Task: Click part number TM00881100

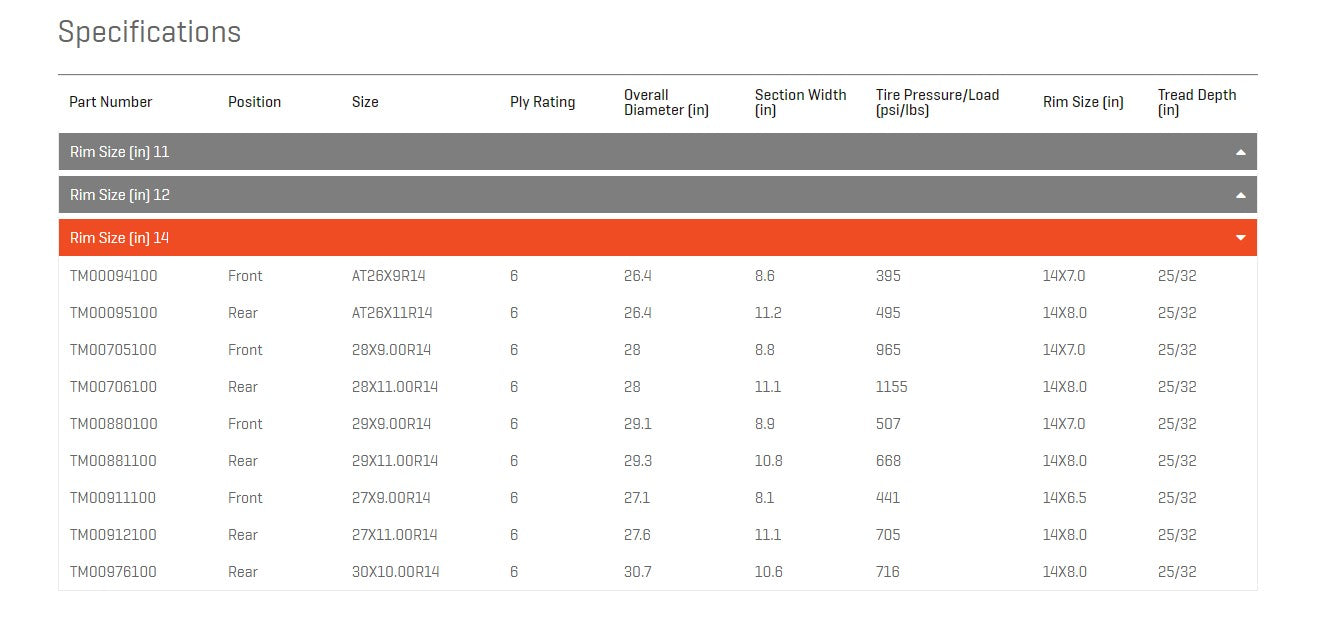Action: [113, 461]
